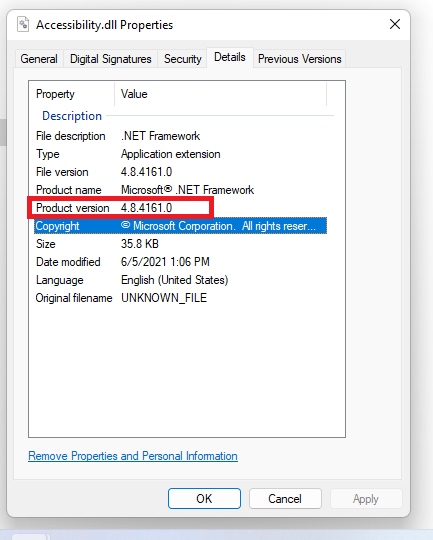Screen dimensions: 433x540
Task: Click the 6/5/2021 1:06 PM value
Action: pyautogui.click(x=165, y=262)
